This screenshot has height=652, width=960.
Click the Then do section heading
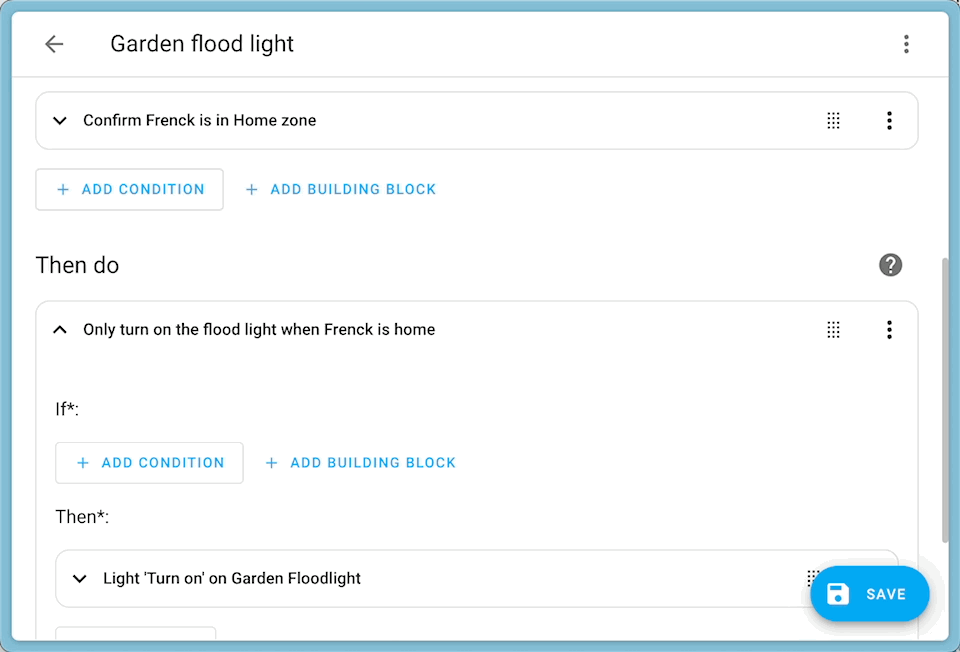click(x=77, y=265)
